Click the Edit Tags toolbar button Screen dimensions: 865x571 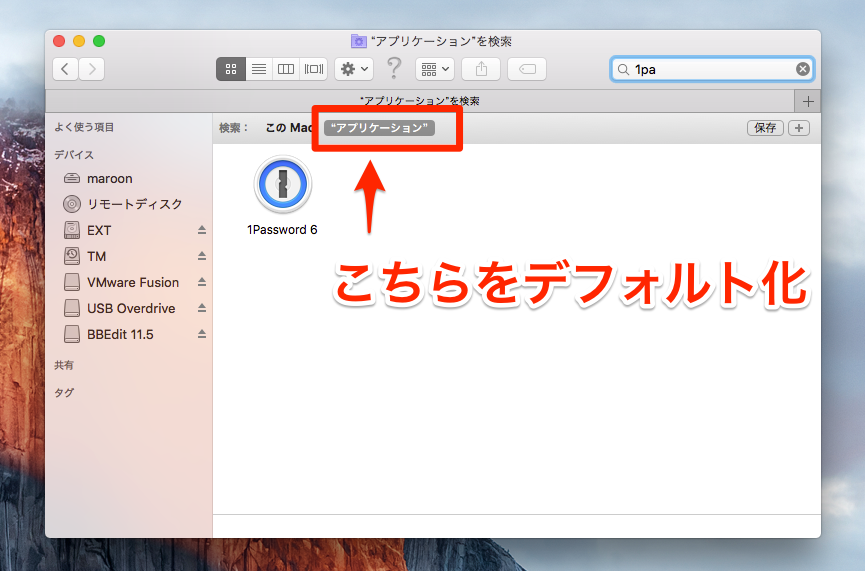[527, 69]
